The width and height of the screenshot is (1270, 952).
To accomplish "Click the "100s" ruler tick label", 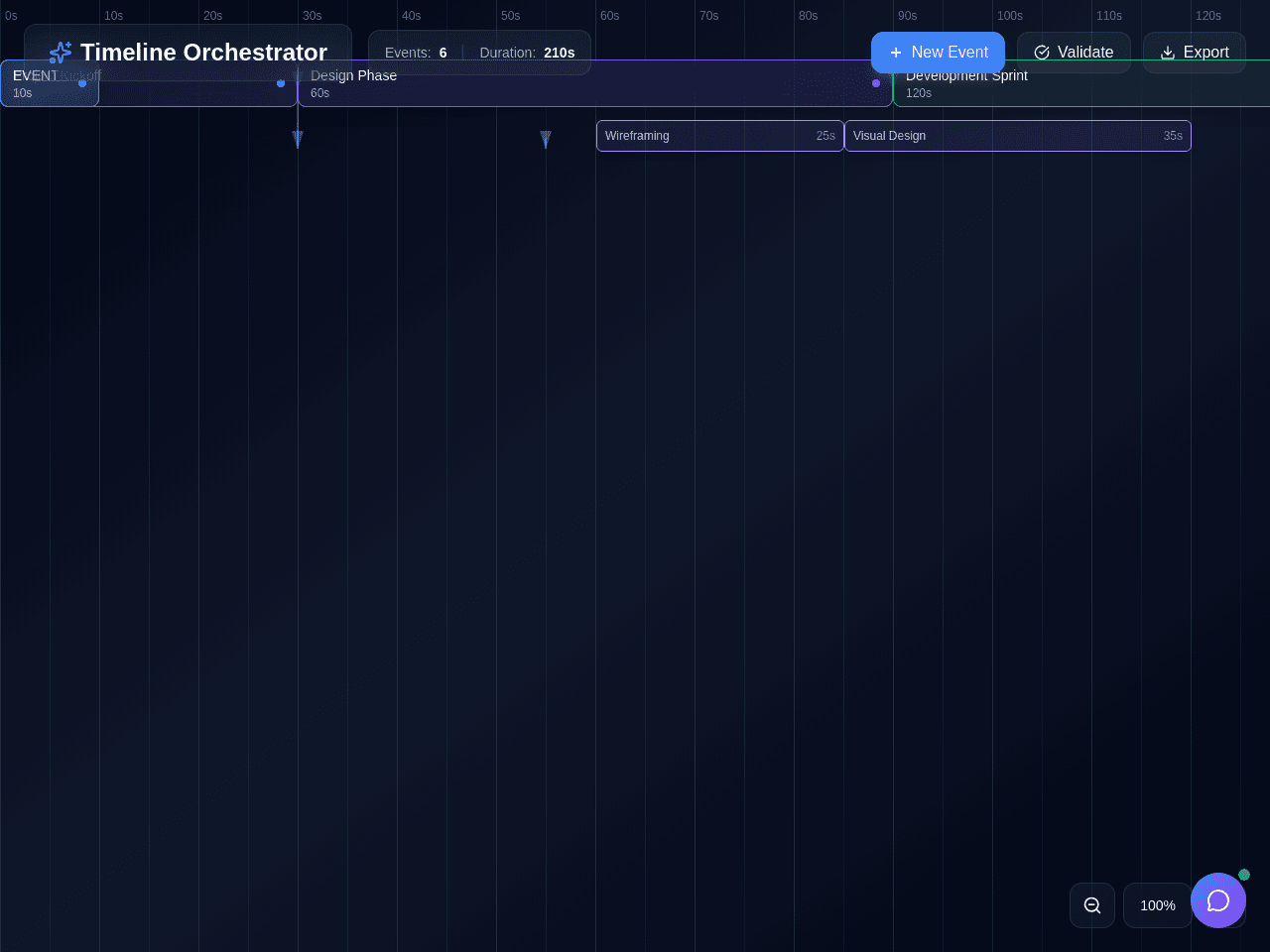I will pos(1010,16).
